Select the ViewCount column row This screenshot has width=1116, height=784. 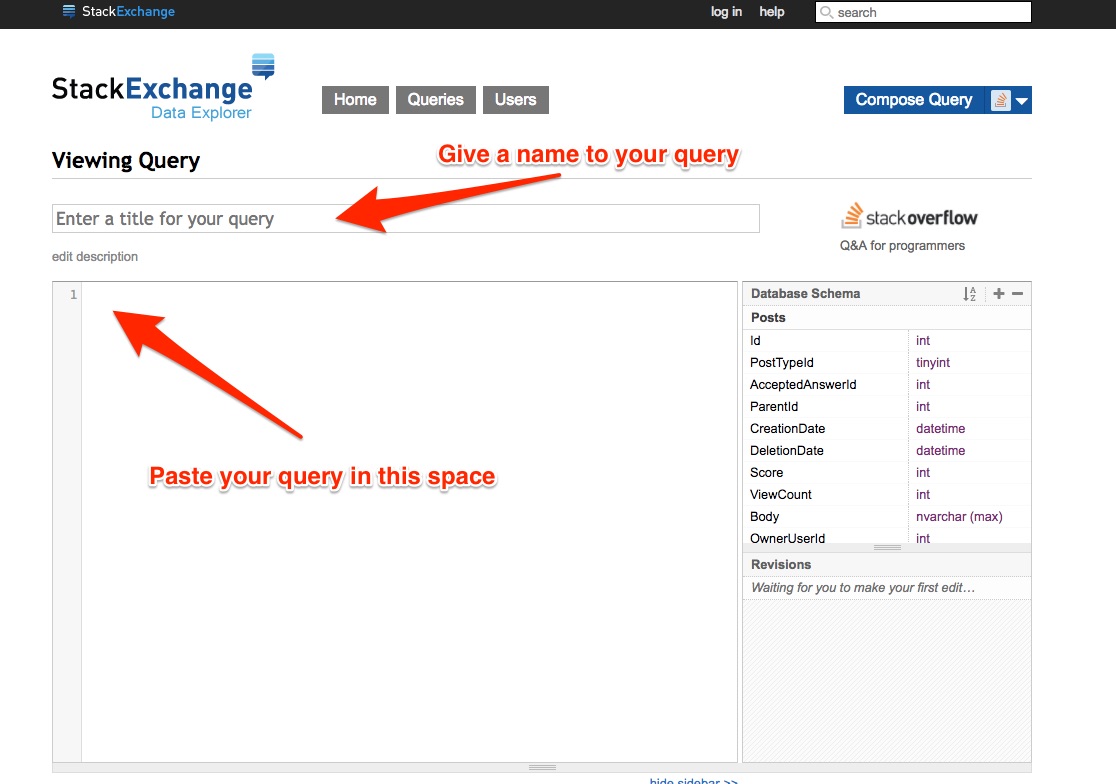[887, 495]
